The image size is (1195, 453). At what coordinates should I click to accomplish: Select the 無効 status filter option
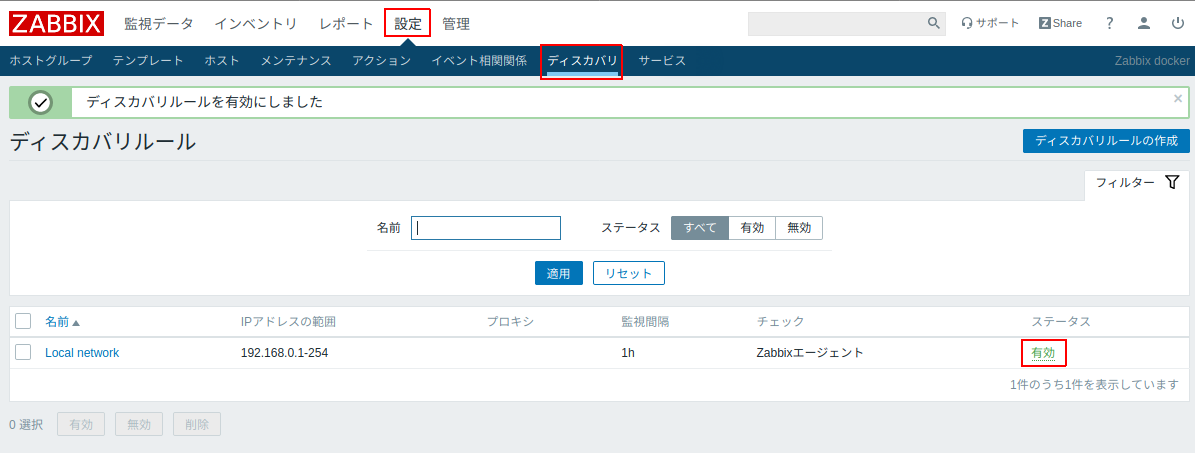pyautogui.click(x=799, y=228)
